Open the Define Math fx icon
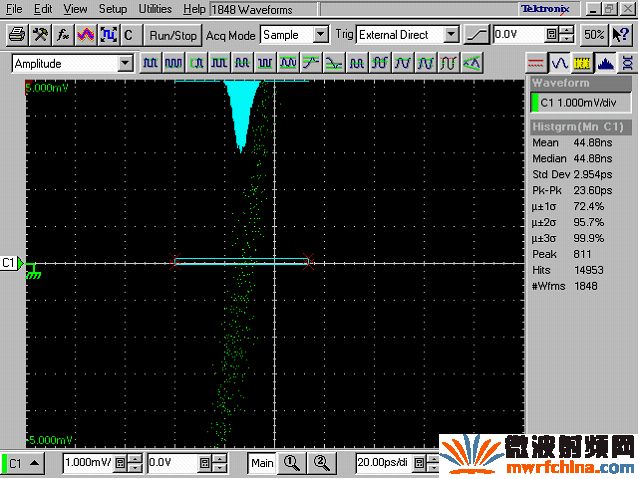This screenshot has height=479, width=639. pyautogui.click(x=63, y=35)
